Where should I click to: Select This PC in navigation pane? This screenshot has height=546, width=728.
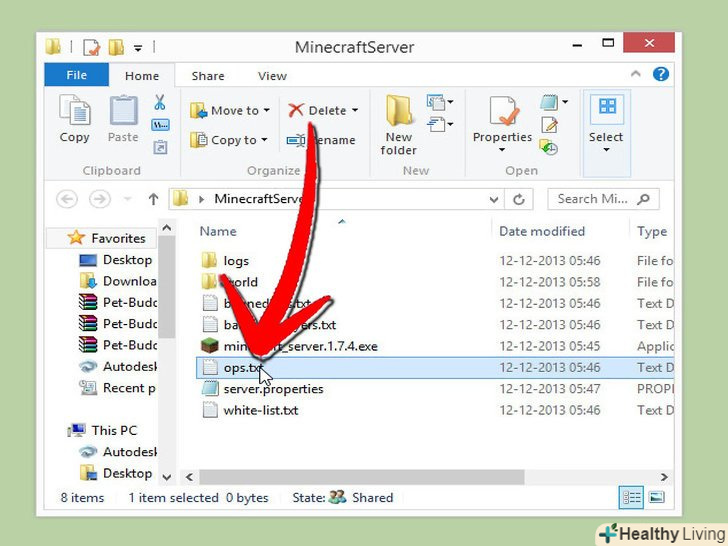(x=114, y=430)
